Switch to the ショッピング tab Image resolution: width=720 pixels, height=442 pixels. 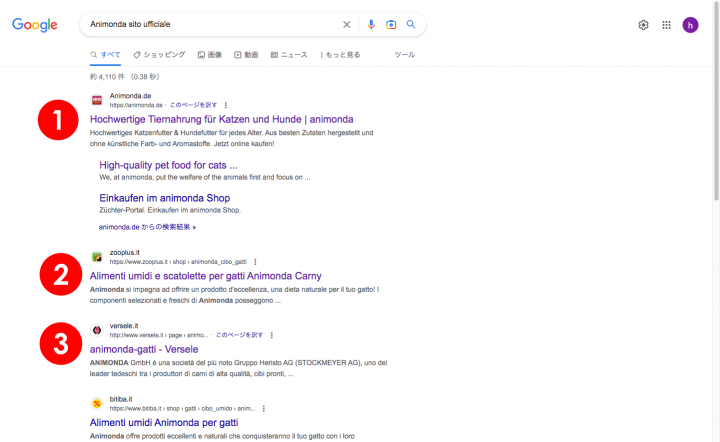(160, 54)
